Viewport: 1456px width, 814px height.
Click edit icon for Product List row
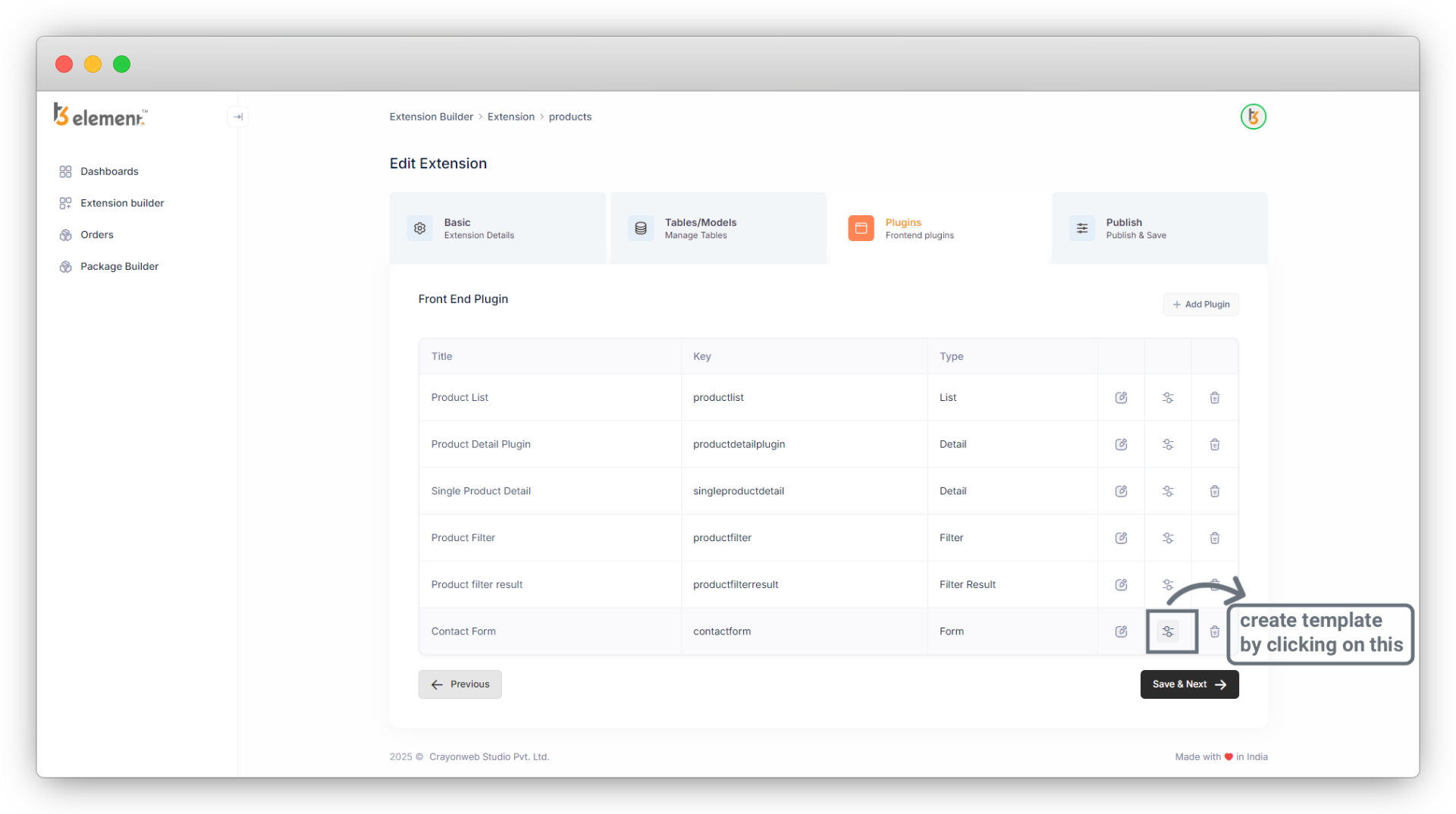(x=1121, y=398)
